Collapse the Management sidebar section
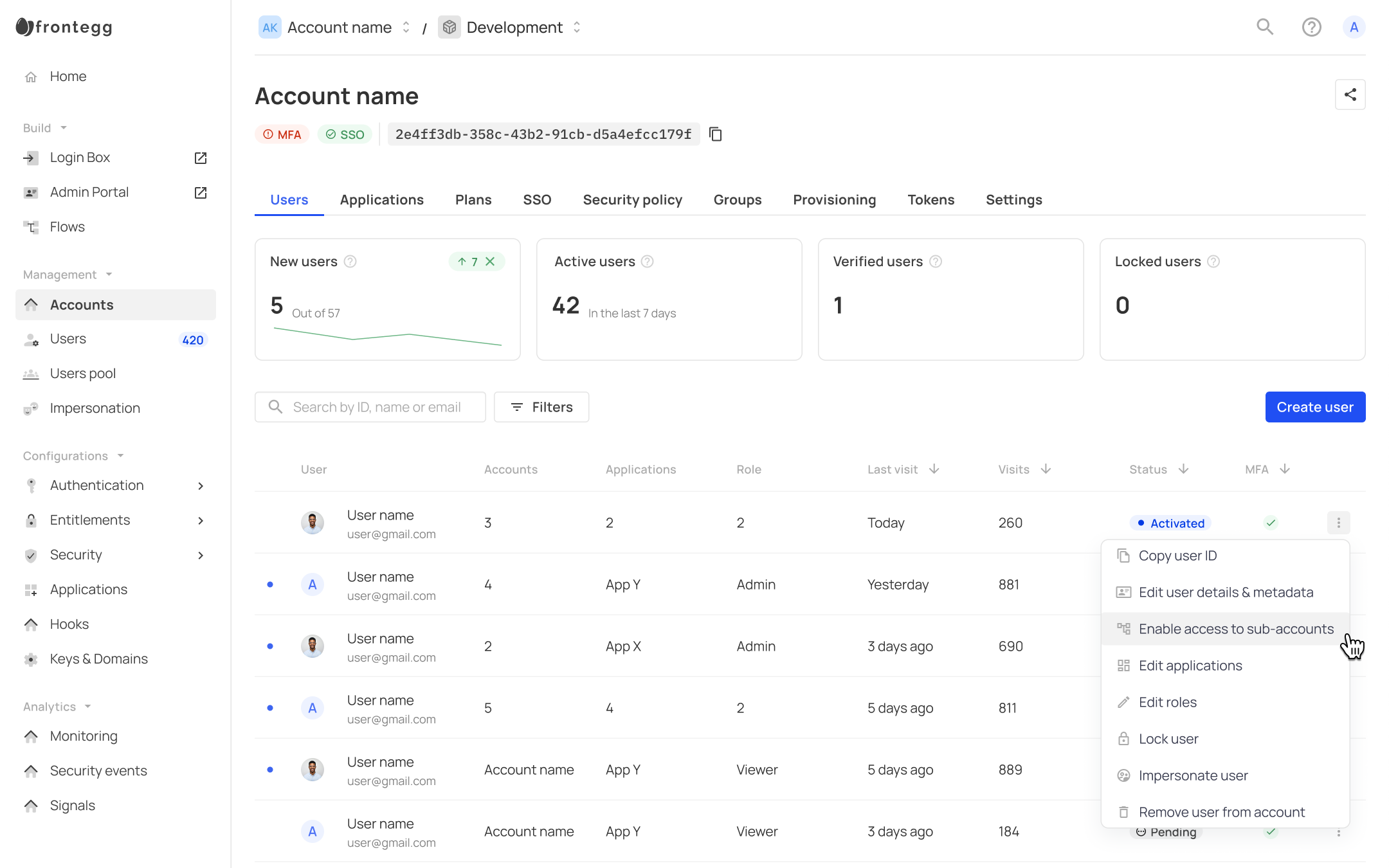 coord(109,275)
